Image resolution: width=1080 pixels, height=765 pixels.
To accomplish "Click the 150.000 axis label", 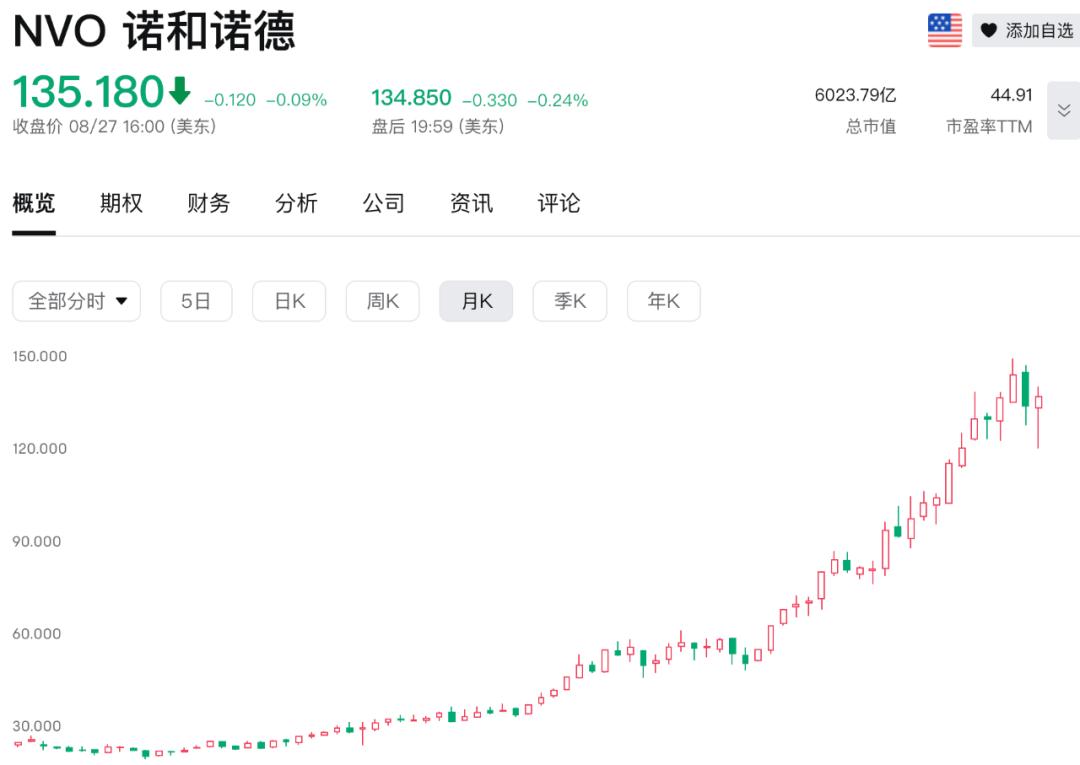I will coord(39,357).
